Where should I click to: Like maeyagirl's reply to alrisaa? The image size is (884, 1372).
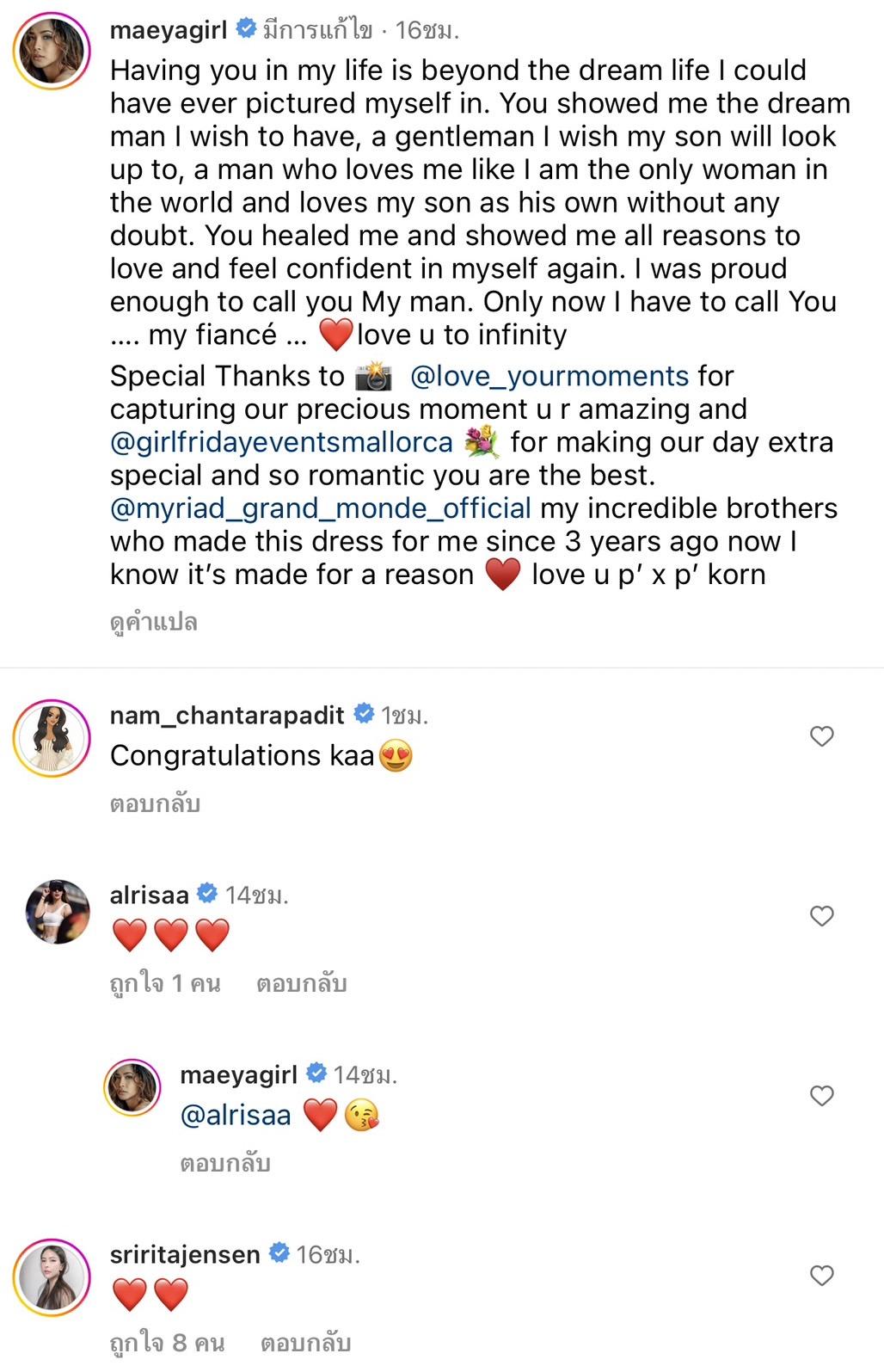coord(822,1096)
